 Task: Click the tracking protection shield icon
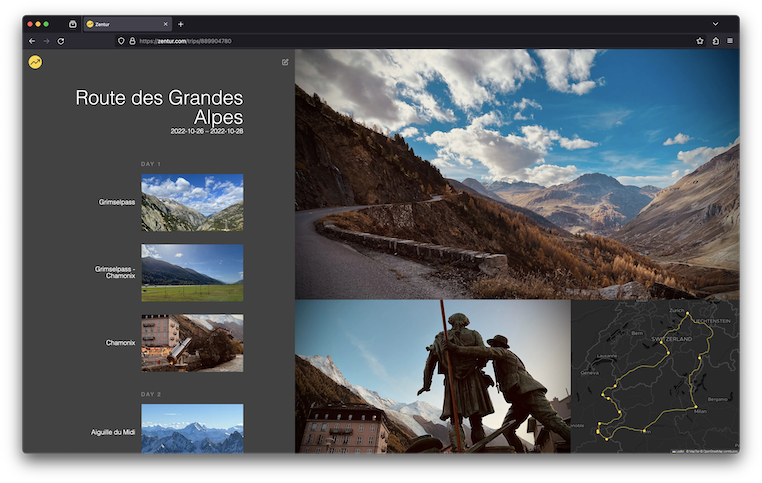click(x=121, y=41)
